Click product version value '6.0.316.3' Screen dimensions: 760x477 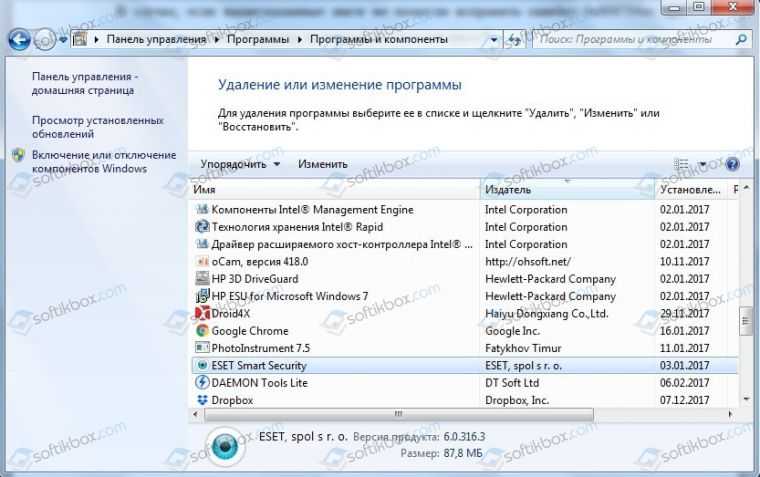[464, 437]
